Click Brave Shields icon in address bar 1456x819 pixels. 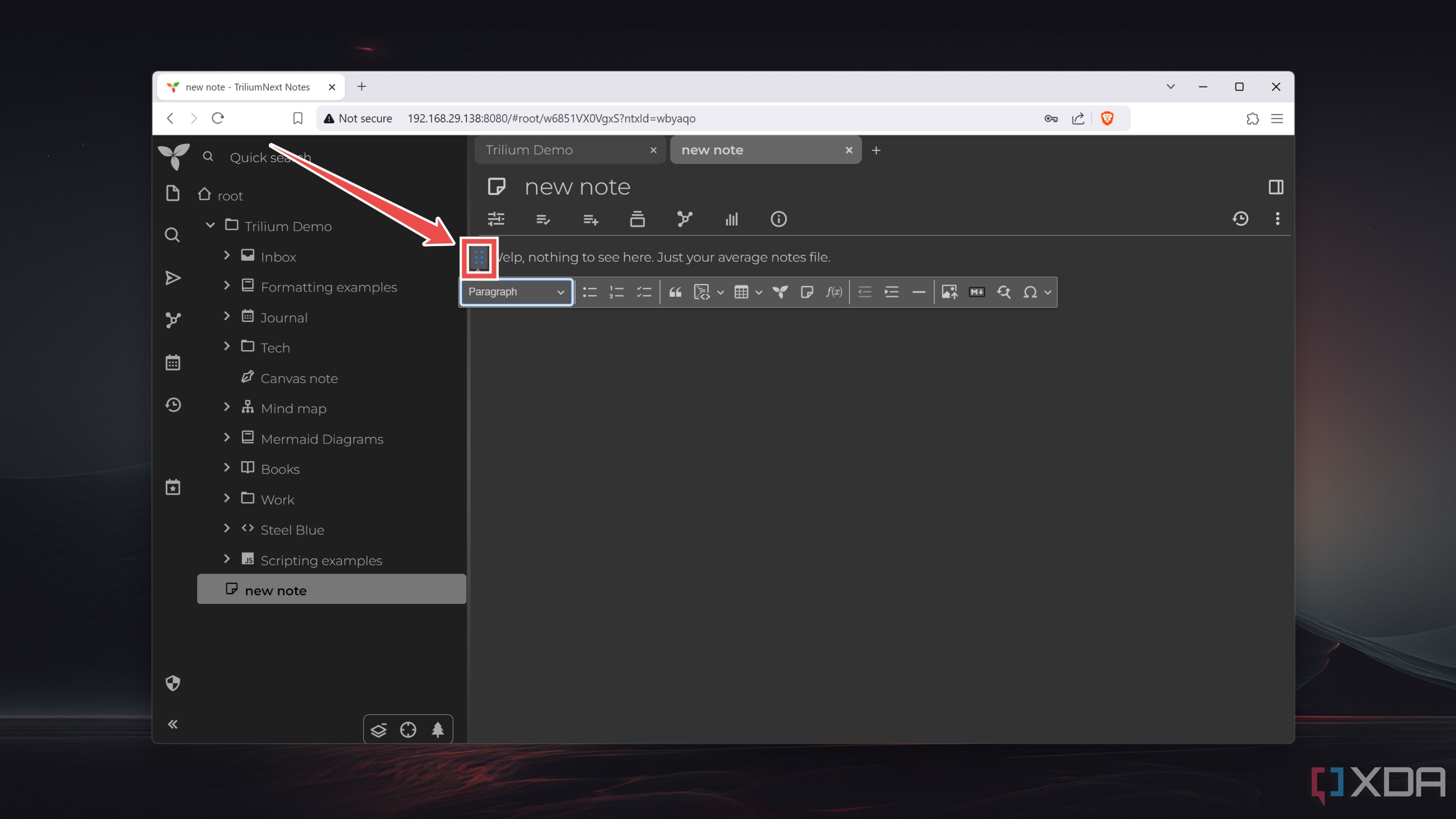coord(1107,118)
